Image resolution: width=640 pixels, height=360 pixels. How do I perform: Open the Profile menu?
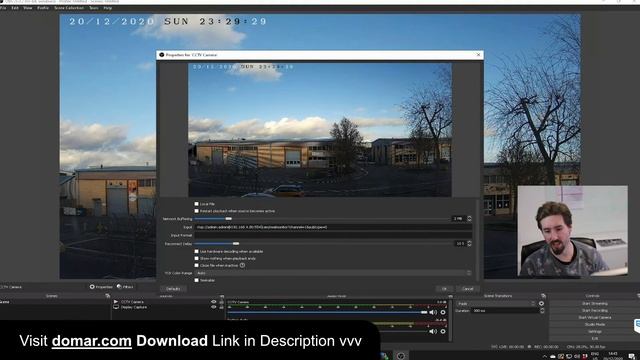pos(43,8)
